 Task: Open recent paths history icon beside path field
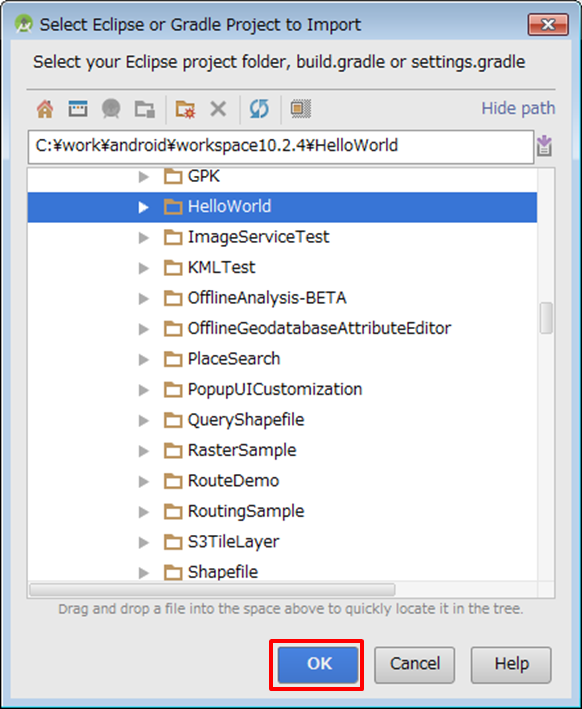point(544,146)
